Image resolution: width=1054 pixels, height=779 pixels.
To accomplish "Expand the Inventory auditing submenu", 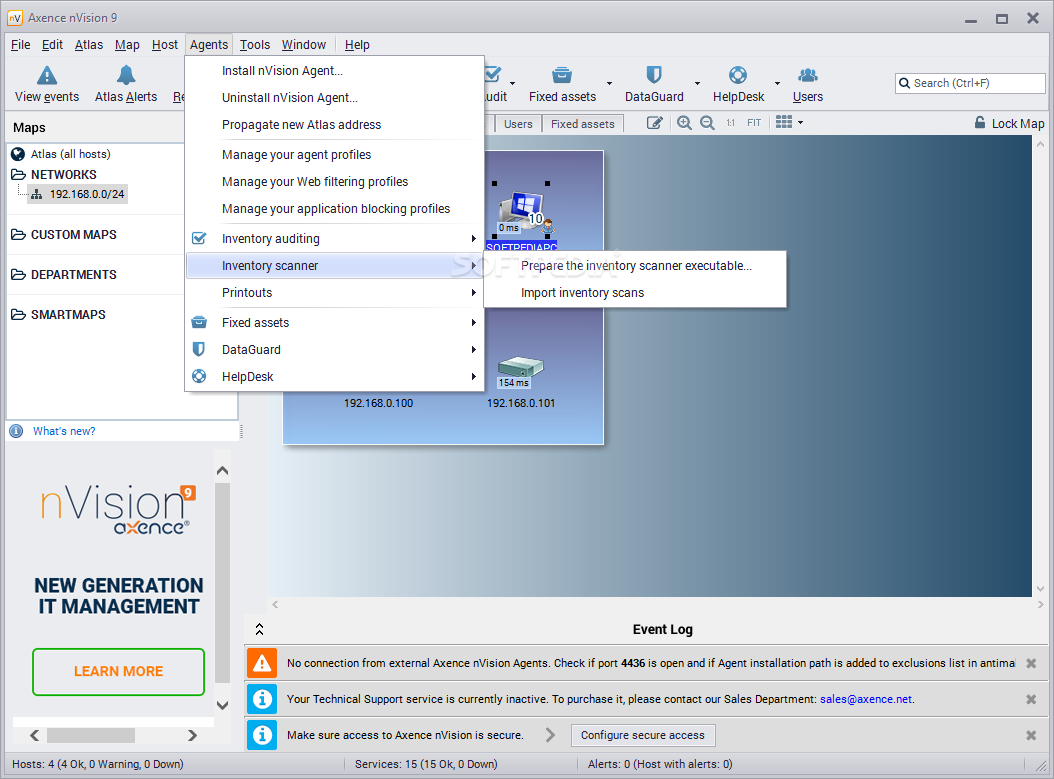I will (473, 239).
